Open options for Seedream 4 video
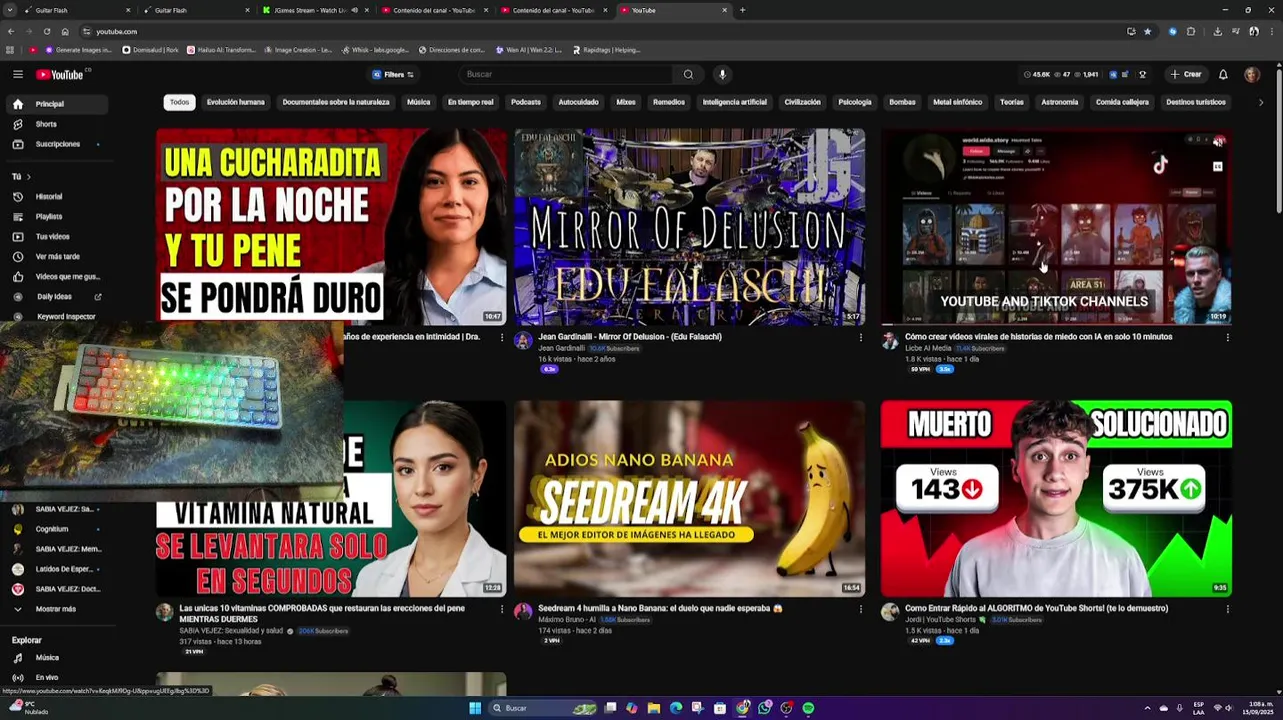The width and height of the screenshot is (1283, 720). click(x=860, y=609)
